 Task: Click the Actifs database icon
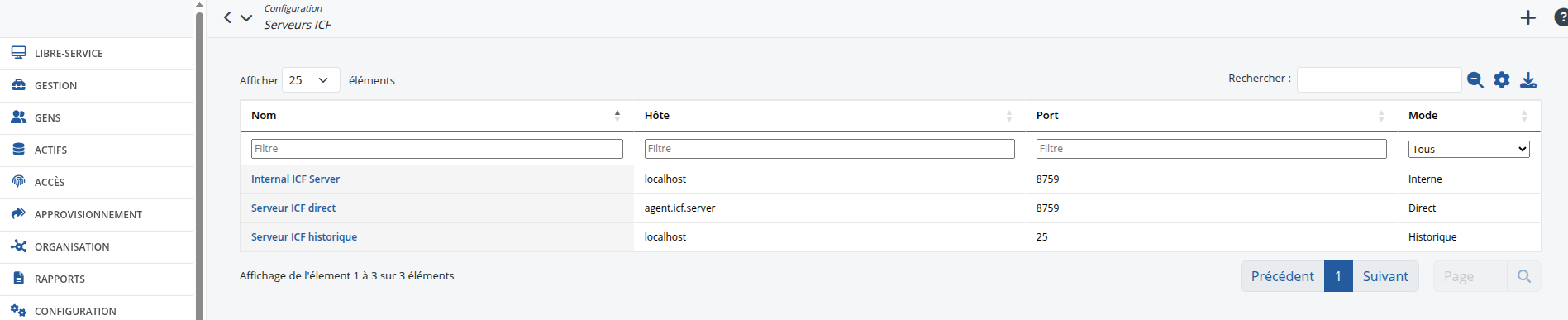point(18,149)
